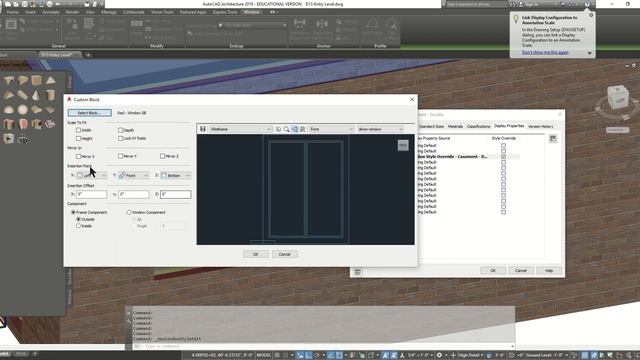Select the Pyramid mass element tool
This screenshot has height=360, width=640.
click(x=51, y=80)
